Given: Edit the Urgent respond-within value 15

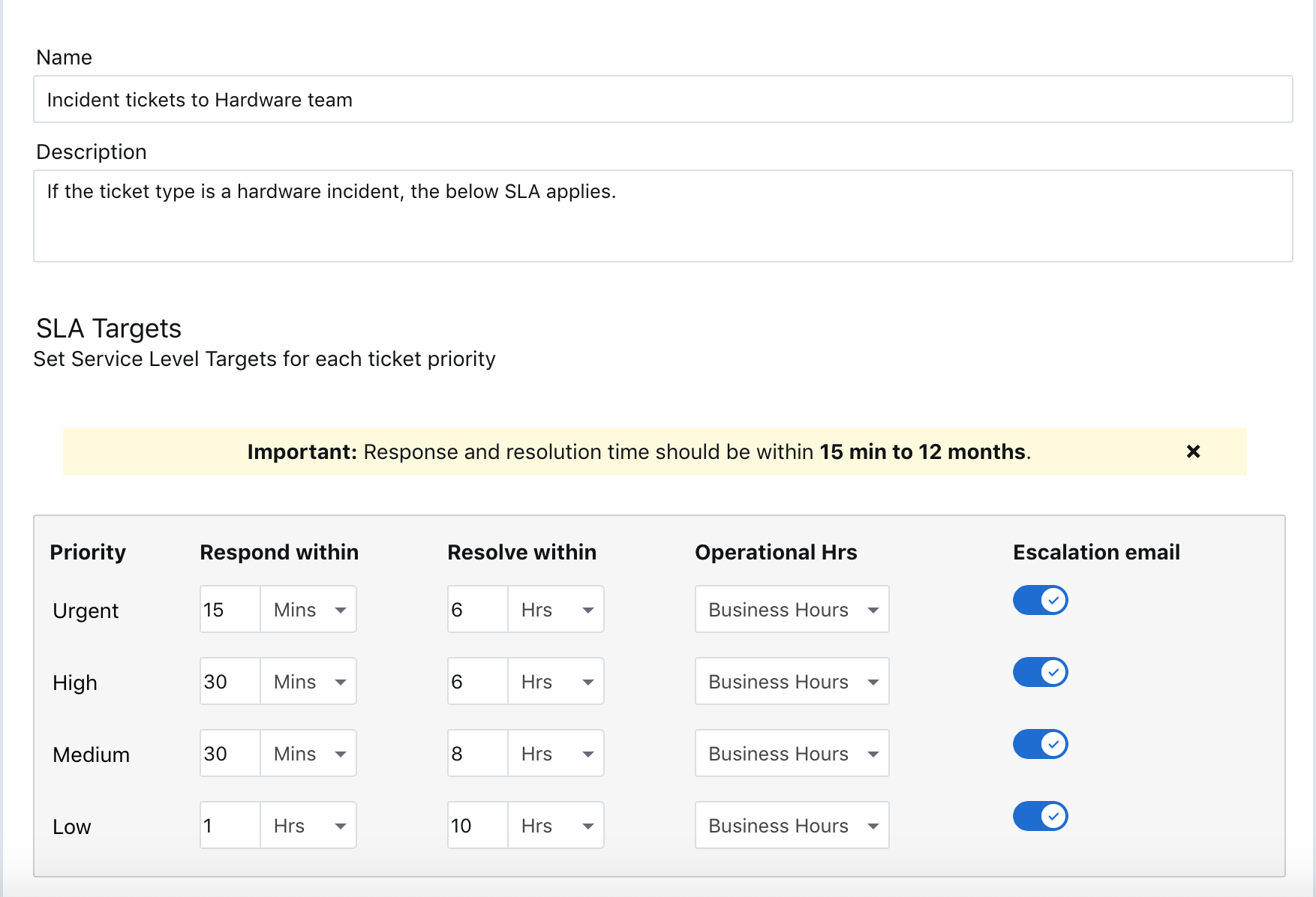Looking at the screenshot, I should [230, 609].
